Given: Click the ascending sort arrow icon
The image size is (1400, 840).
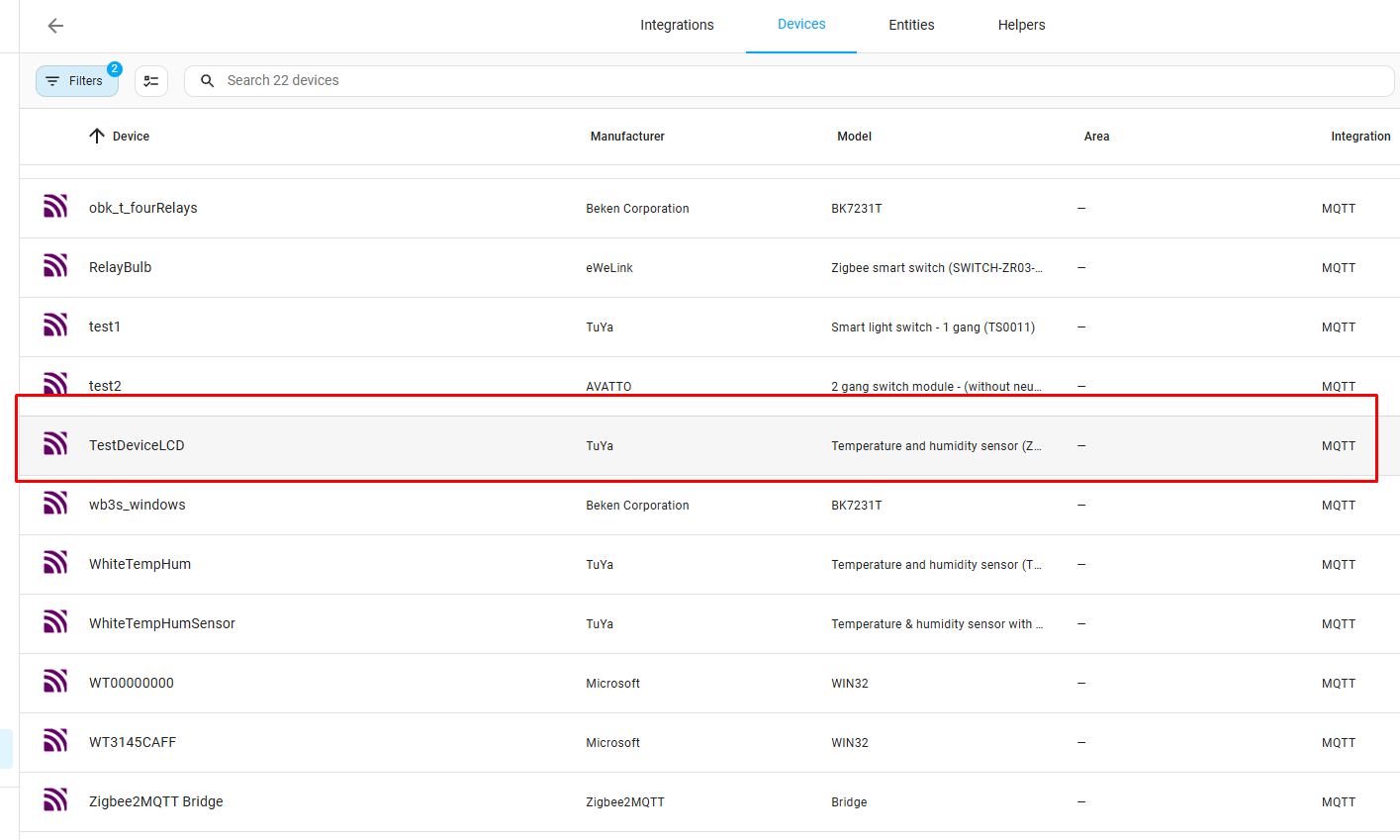Looking at the screenshot, I should coord(97,137).
